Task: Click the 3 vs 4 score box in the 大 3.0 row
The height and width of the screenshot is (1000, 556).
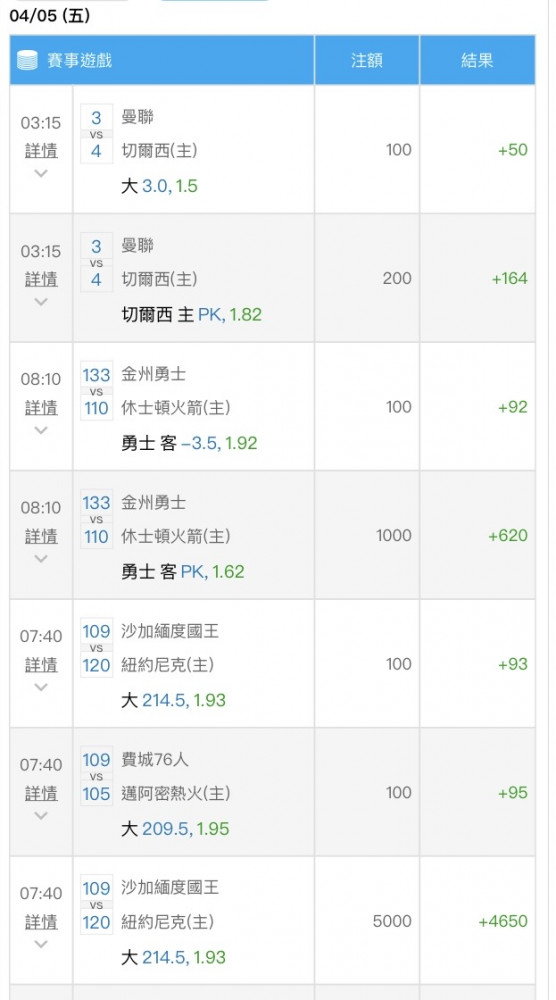Action: pos(96,134)
